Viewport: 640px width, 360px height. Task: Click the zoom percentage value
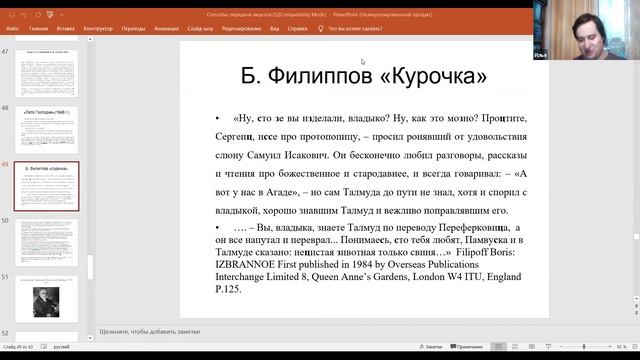621,347
